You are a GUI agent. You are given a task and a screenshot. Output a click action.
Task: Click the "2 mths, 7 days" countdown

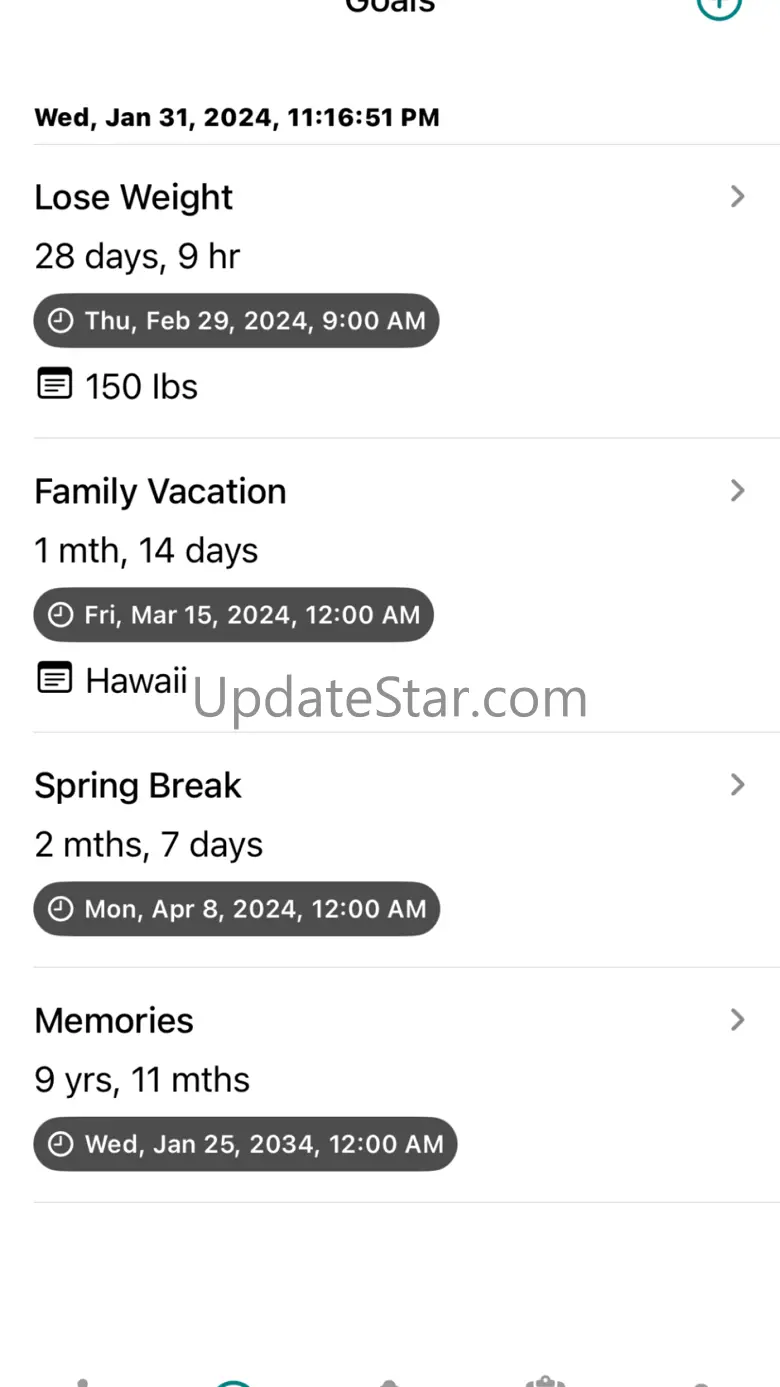[x=149, y=845]
